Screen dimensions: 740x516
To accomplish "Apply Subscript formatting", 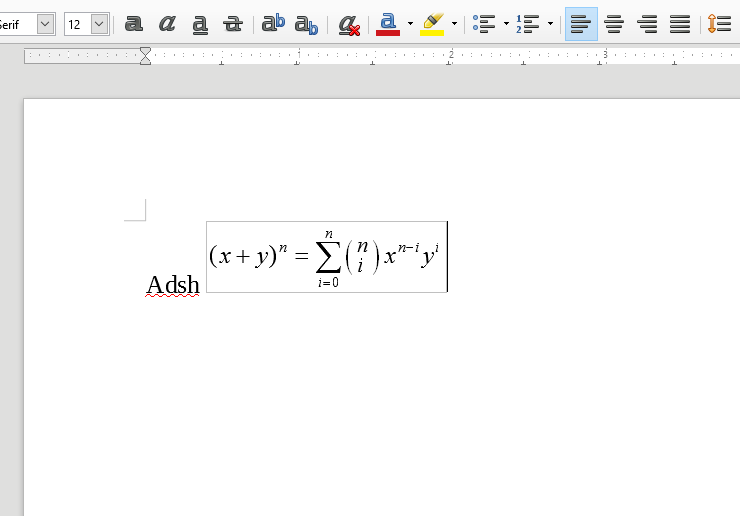I will 306,24.
